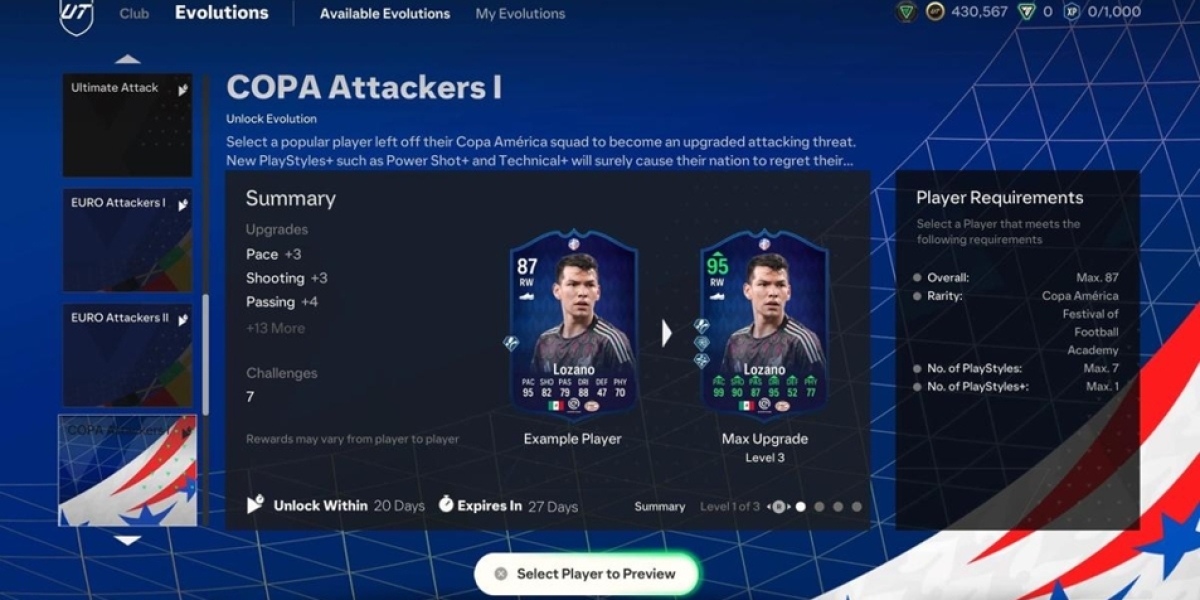Expand evolutions list with down arrow
The image size is (1200, 600).
point(127,540)
